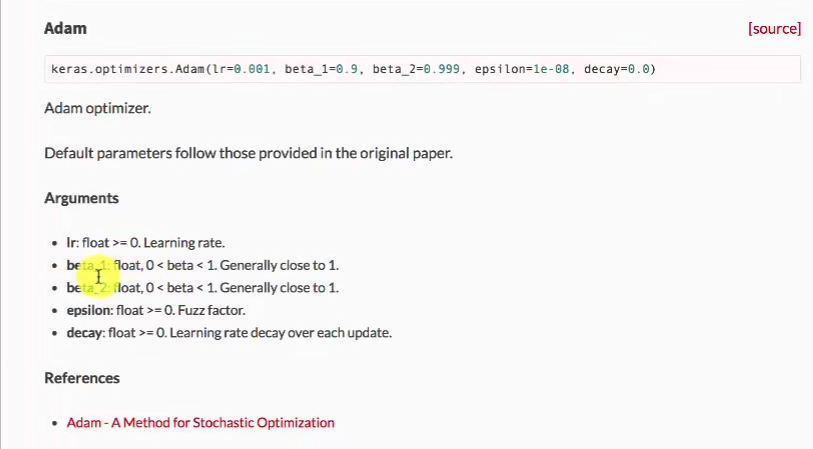This screenshot has width=813, height=449.
Task: Click the References heading
Action: coord(82,378)
